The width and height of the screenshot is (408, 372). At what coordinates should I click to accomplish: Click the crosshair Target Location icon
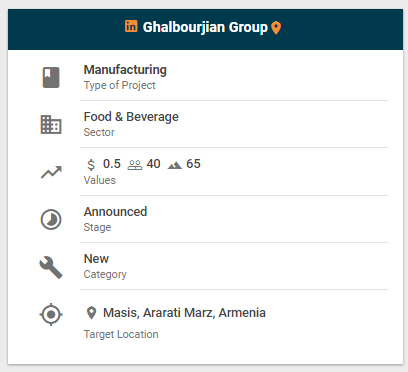(x=51, y=314)
